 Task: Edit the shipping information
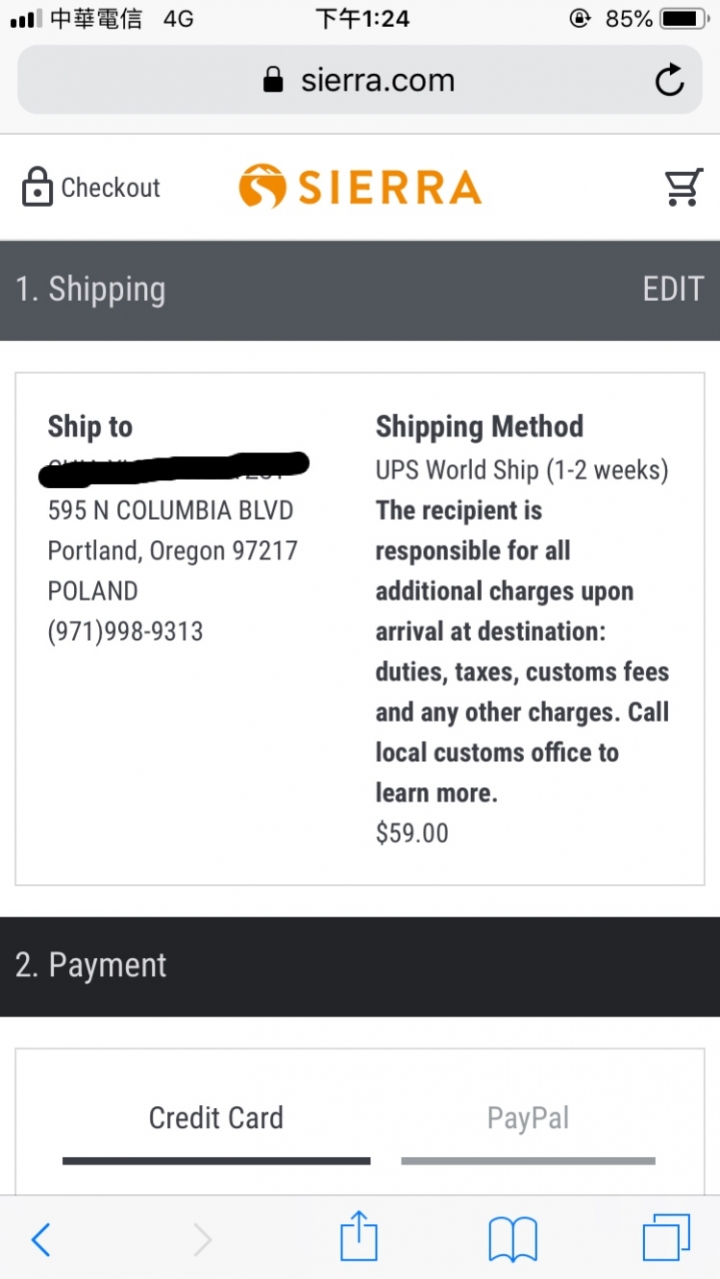(673, 290)
